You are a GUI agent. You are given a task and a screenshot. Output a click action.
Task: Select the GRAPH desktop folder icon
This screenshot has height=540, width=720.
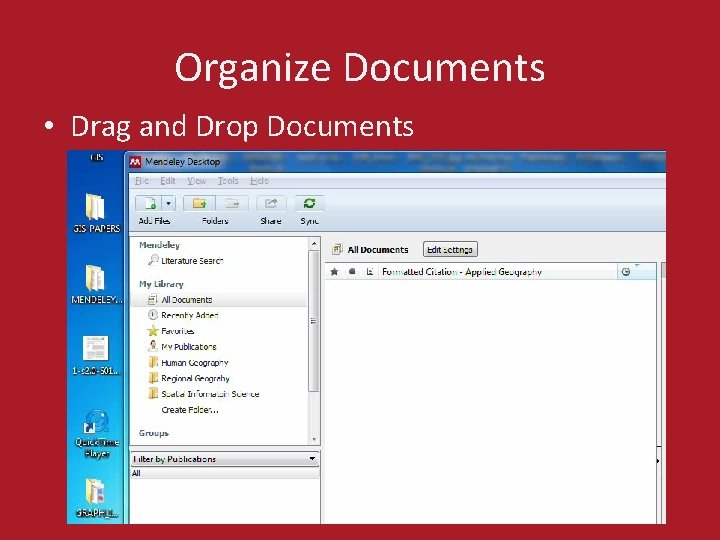click(96, 498)
